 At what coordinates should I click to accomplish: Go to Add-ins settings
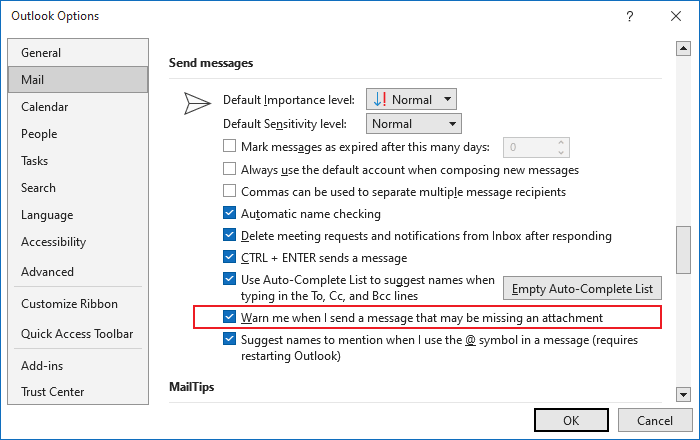[78, 365]
